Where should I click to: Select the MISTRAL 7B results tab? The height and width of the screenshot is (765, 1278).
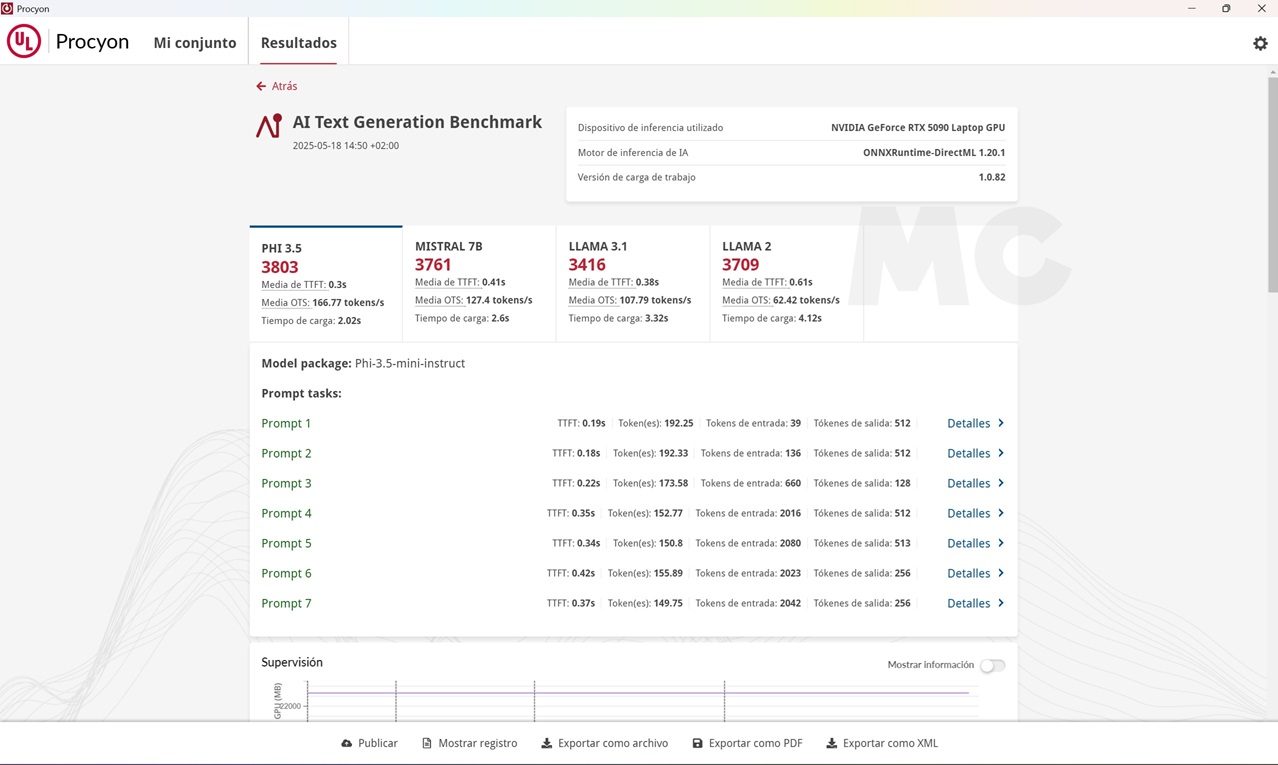479,283
